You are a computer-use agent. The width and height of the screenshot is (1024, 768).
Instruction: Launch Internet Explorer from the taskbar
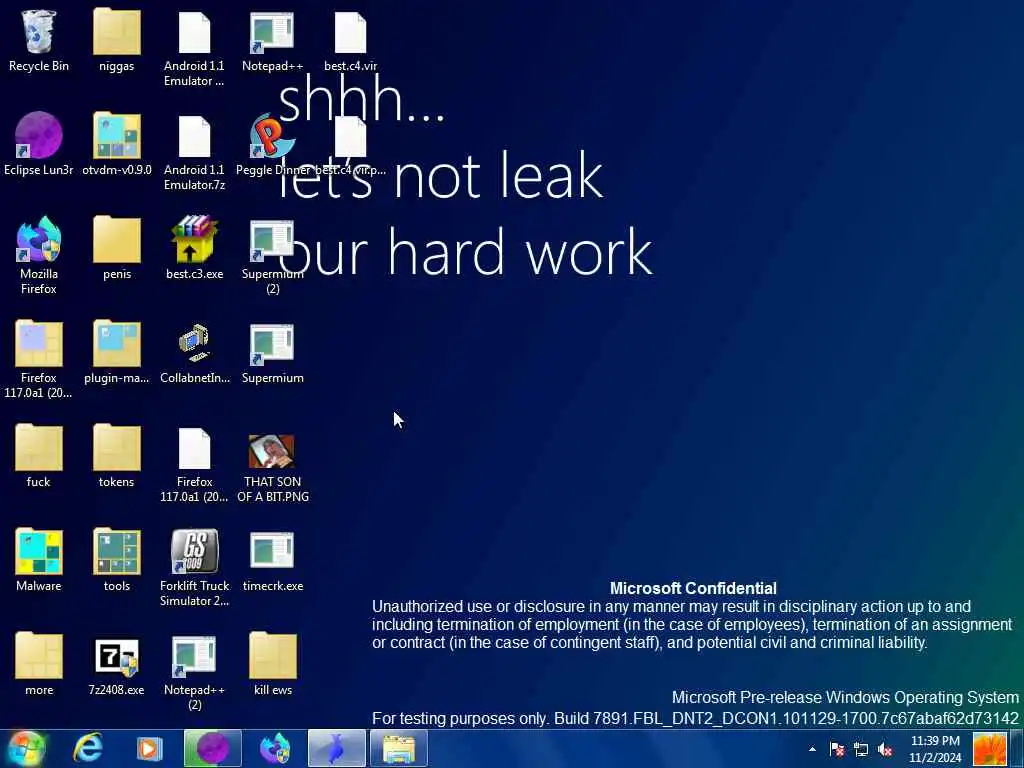(88, 748)
